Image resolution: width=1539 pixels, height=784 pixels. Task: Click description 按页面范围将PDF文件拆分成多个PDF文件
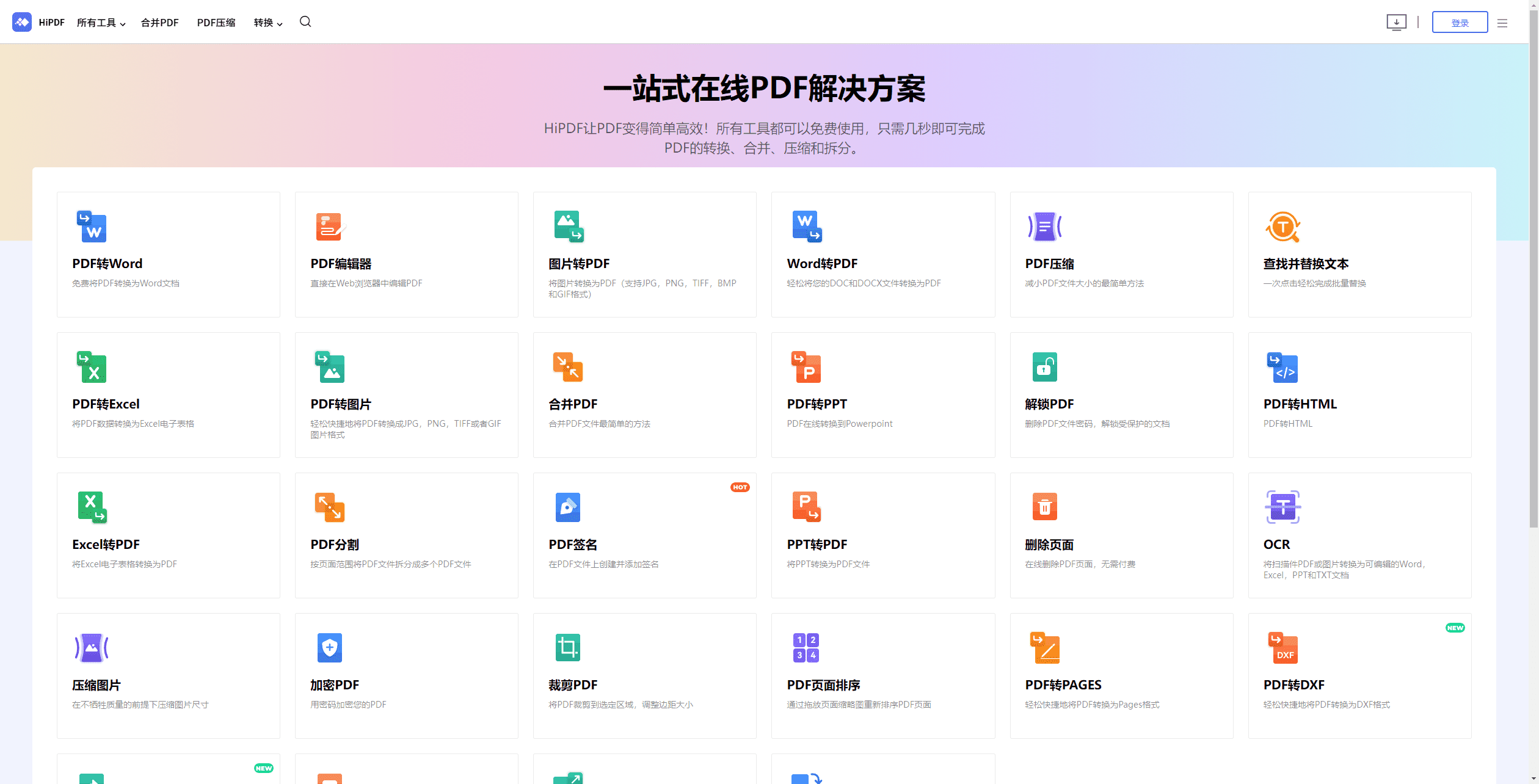click(391, 564)
